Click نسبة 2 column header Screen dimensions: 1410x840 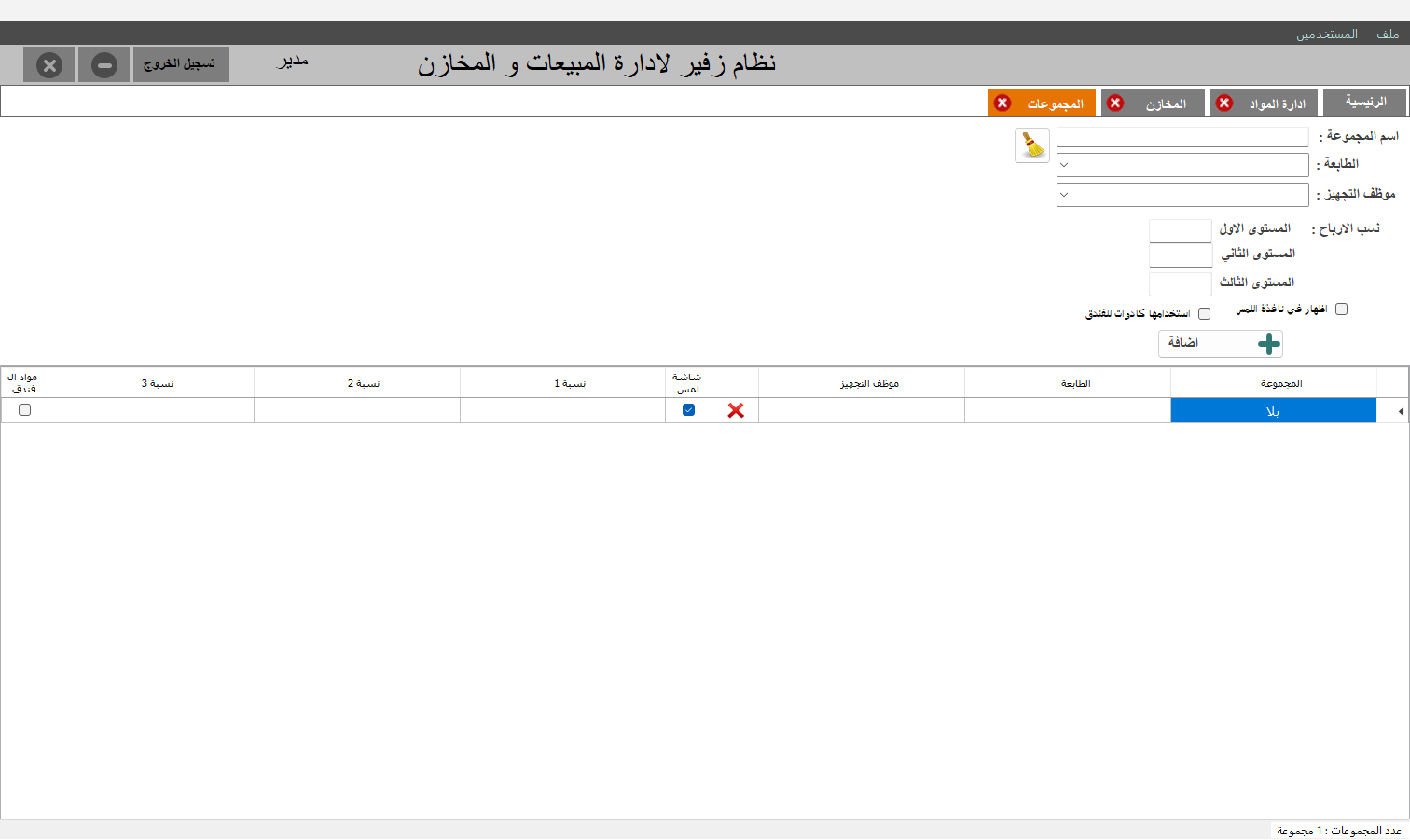357,383
